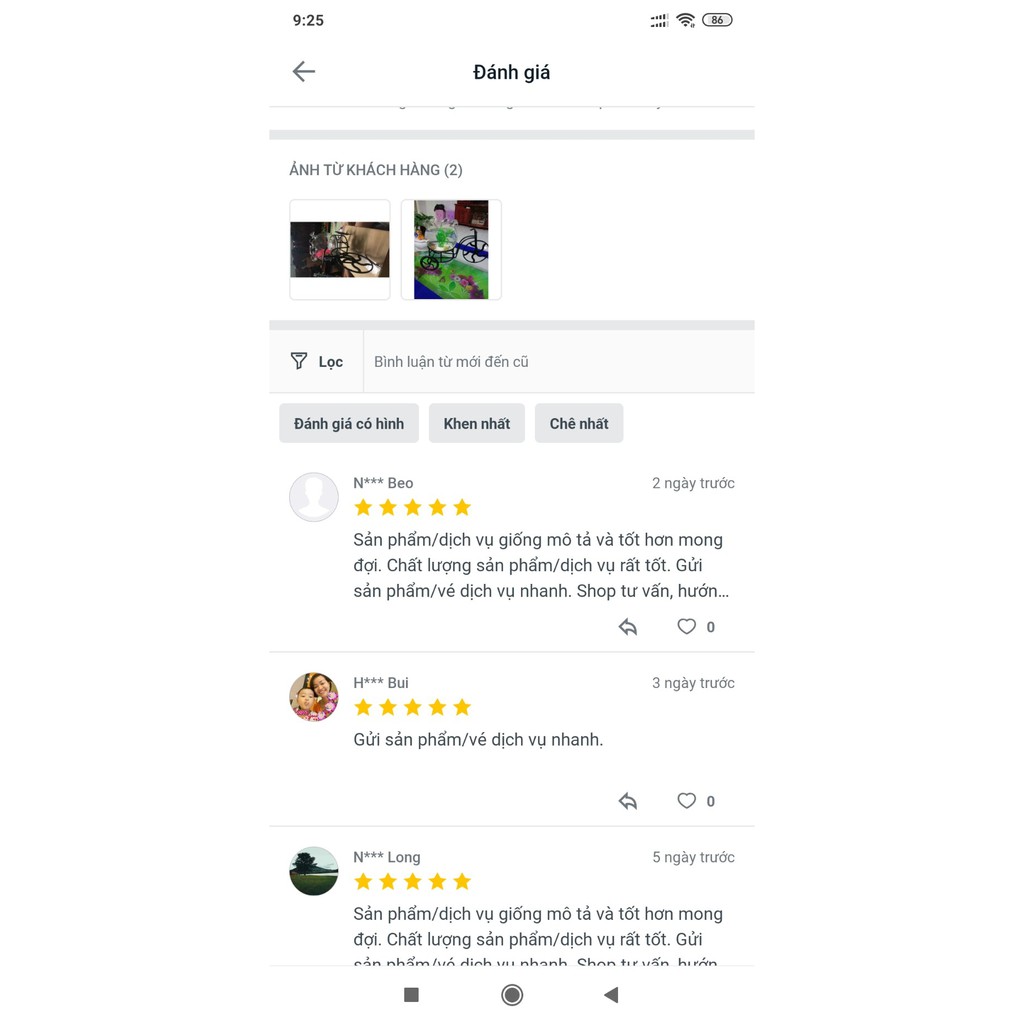1024x1024 pixels.
Task: Select the 'Chê nhất' filter chip
Action: 579,423
